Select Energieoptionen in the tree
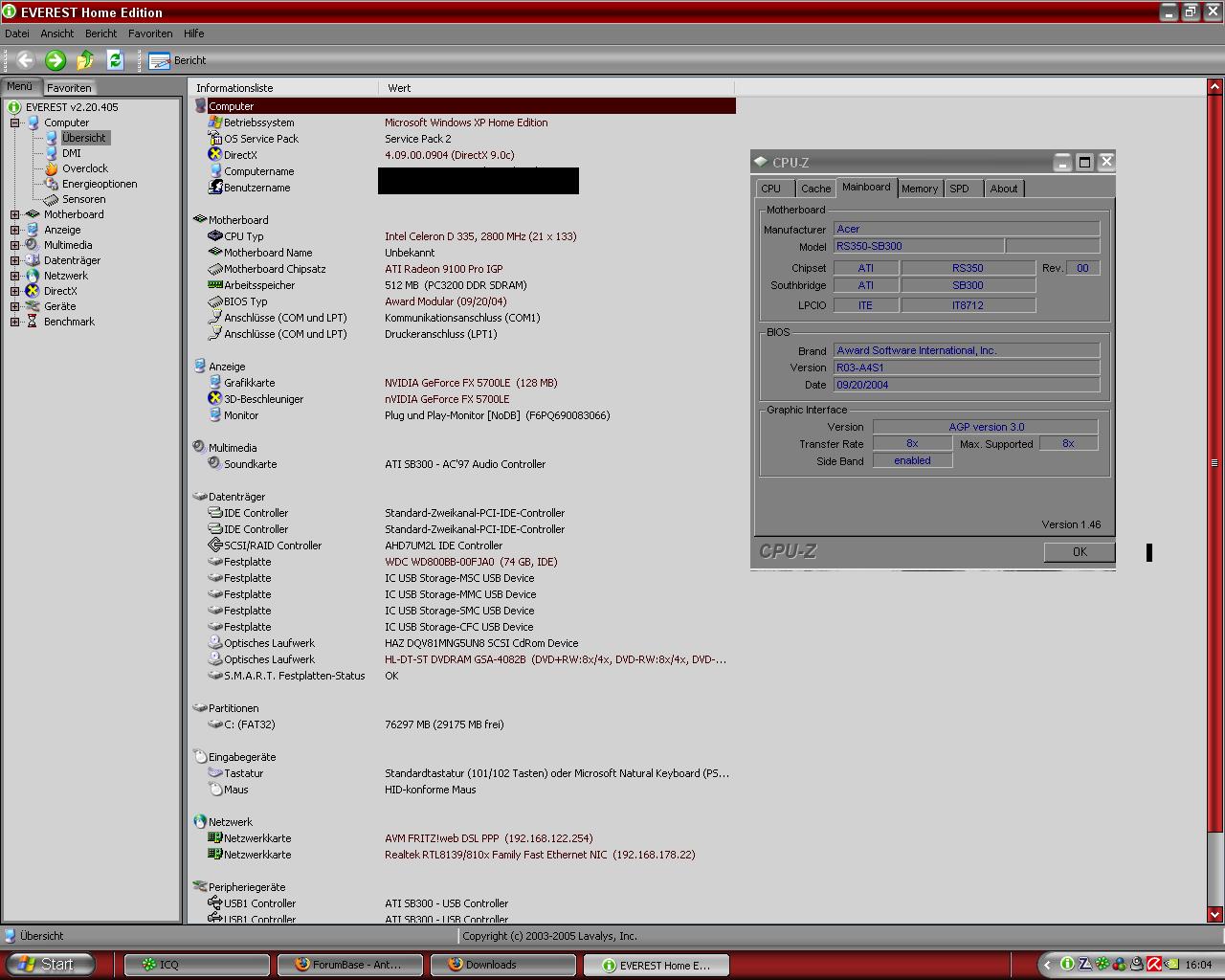 [x=100, y=184]
